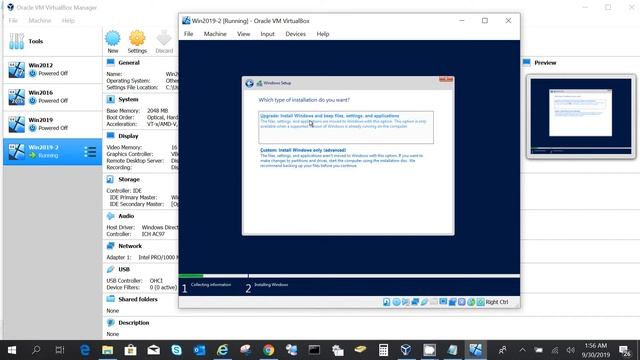The image size is (640, 360).
Task: Click the VM preview thumbnail
Action: (580, 116)
